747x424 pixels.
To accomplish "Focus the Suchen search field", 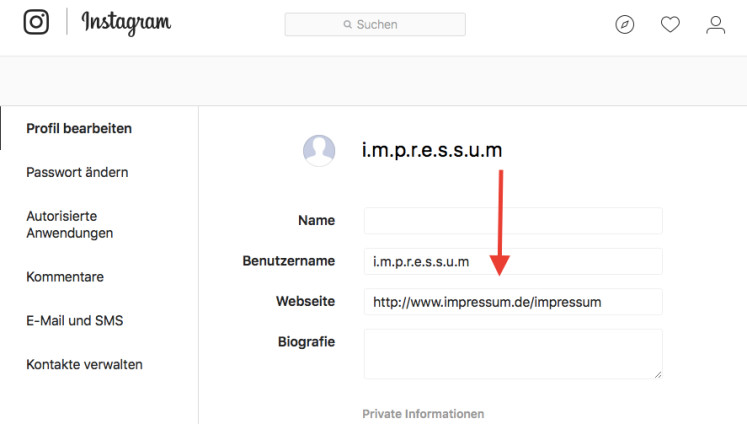I will [375, 24].
